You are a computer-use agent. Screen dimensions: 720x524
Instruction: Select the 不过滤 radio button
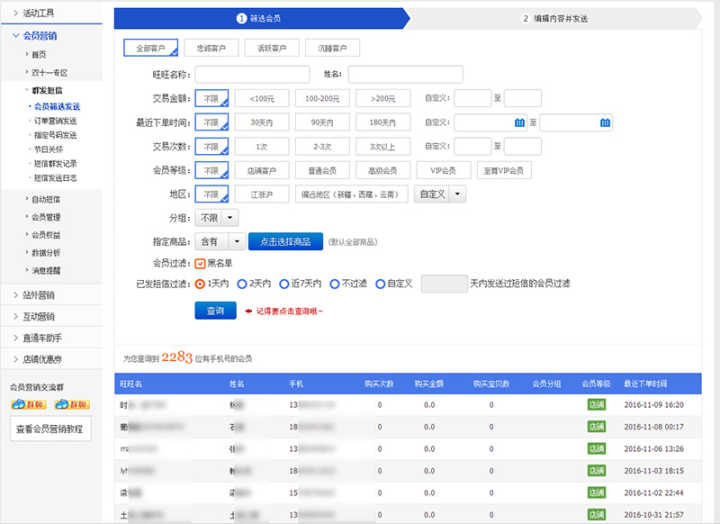click(x=335, y=284)
